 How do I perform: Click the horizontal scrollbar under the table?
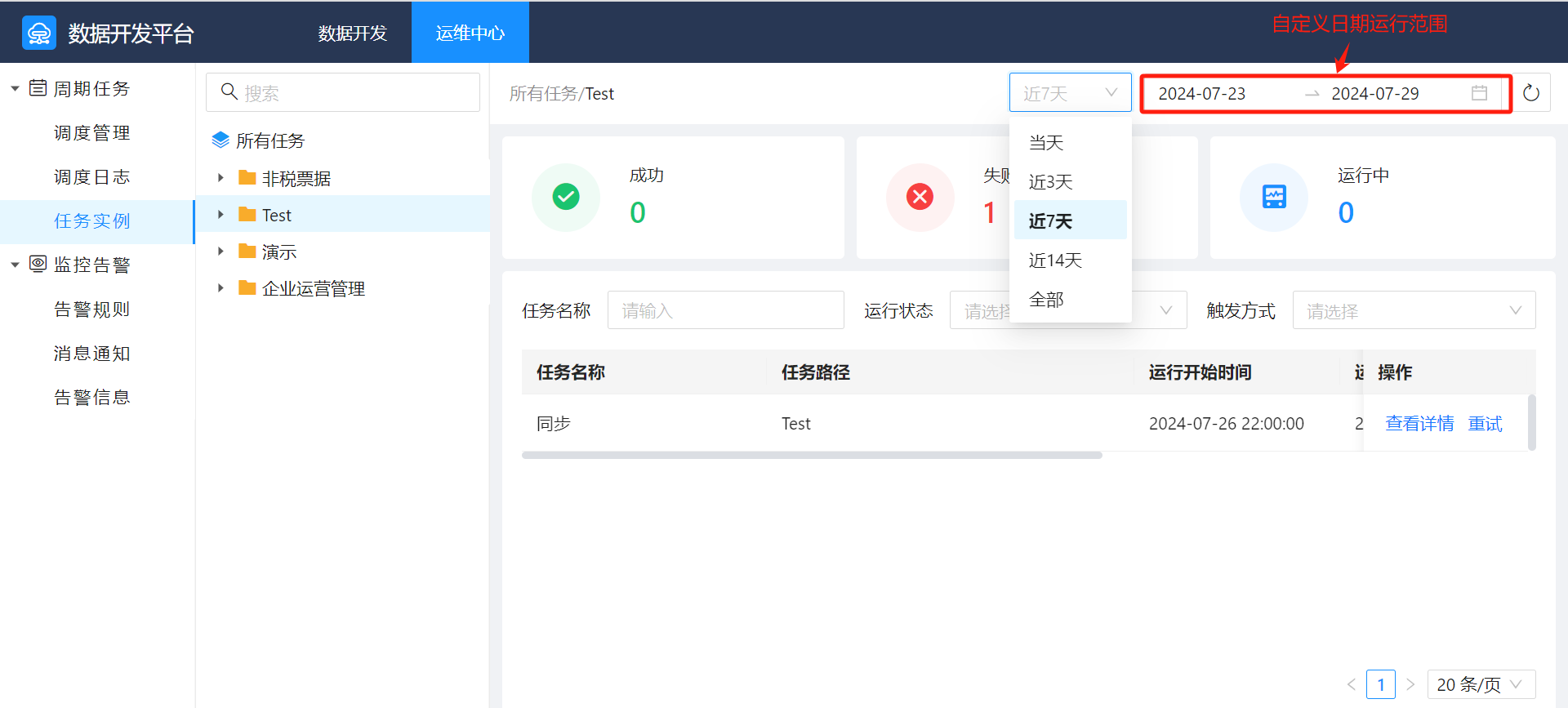point(812,455)
